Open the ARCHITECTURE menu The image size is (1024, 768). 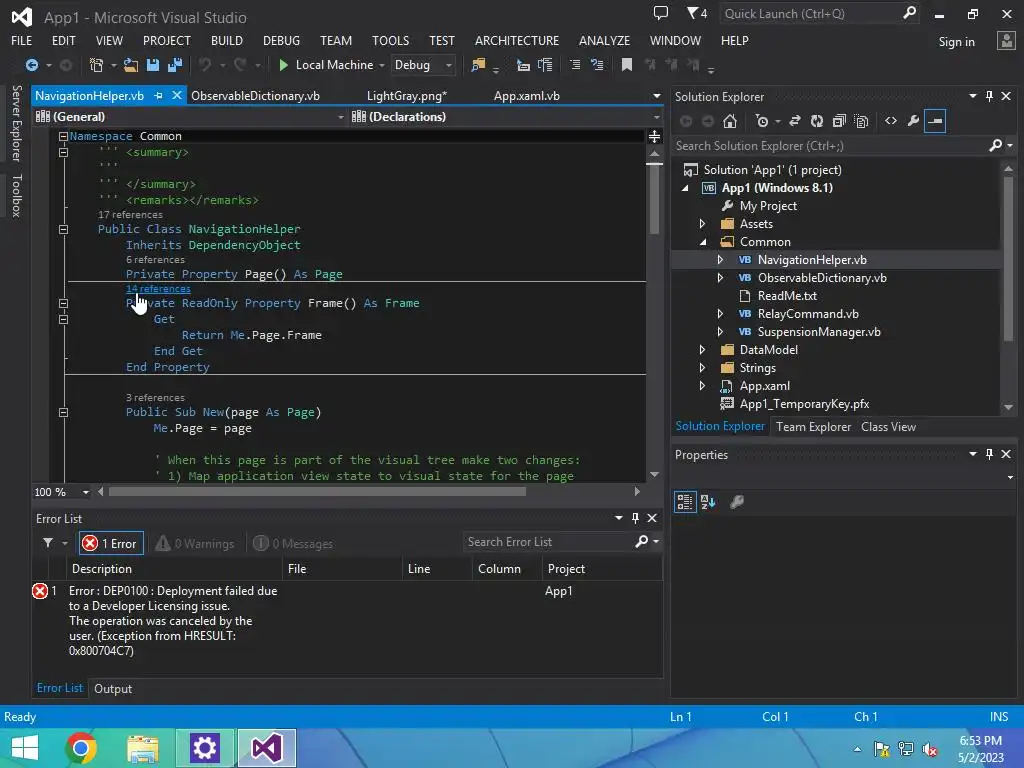coord(517,40)
